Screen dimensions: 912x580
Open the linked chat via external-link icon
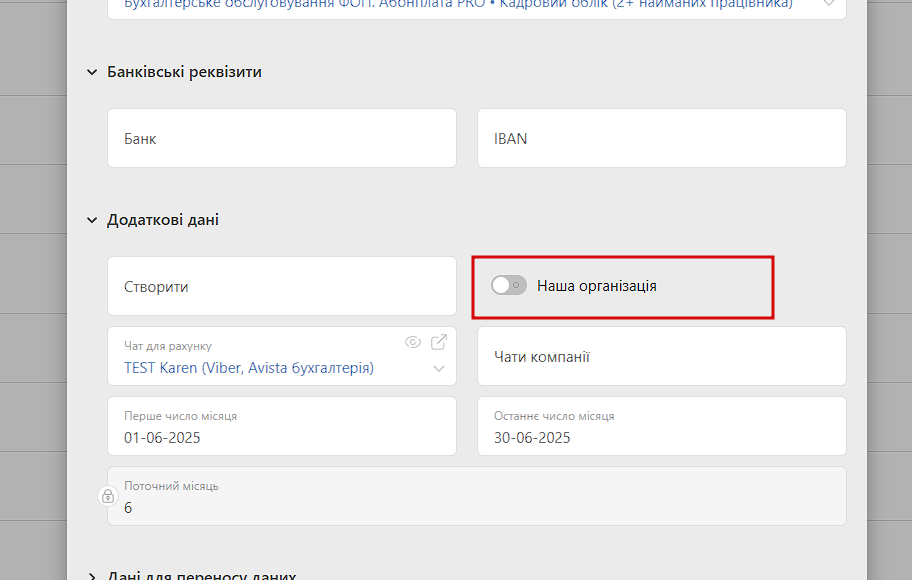[x=439, y=342]
